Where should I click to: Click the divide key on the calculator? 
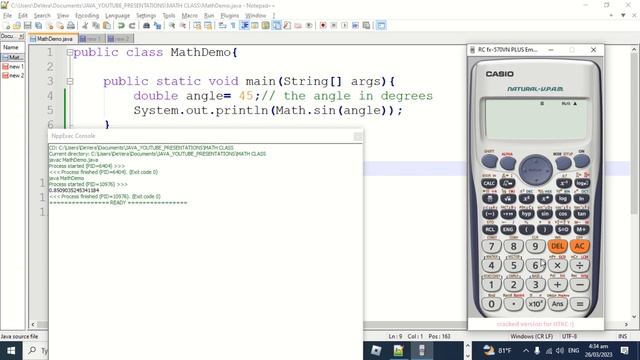(580, 266)
